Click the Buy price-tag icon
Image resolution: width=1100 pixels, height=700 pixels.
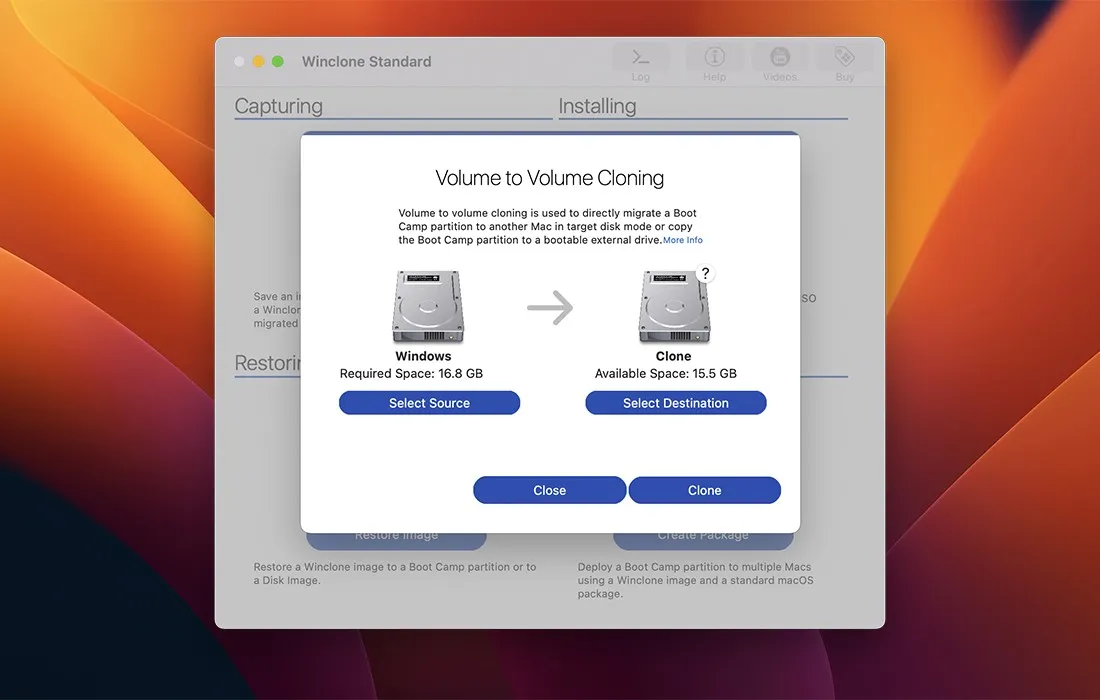click(x=844, y=60)
